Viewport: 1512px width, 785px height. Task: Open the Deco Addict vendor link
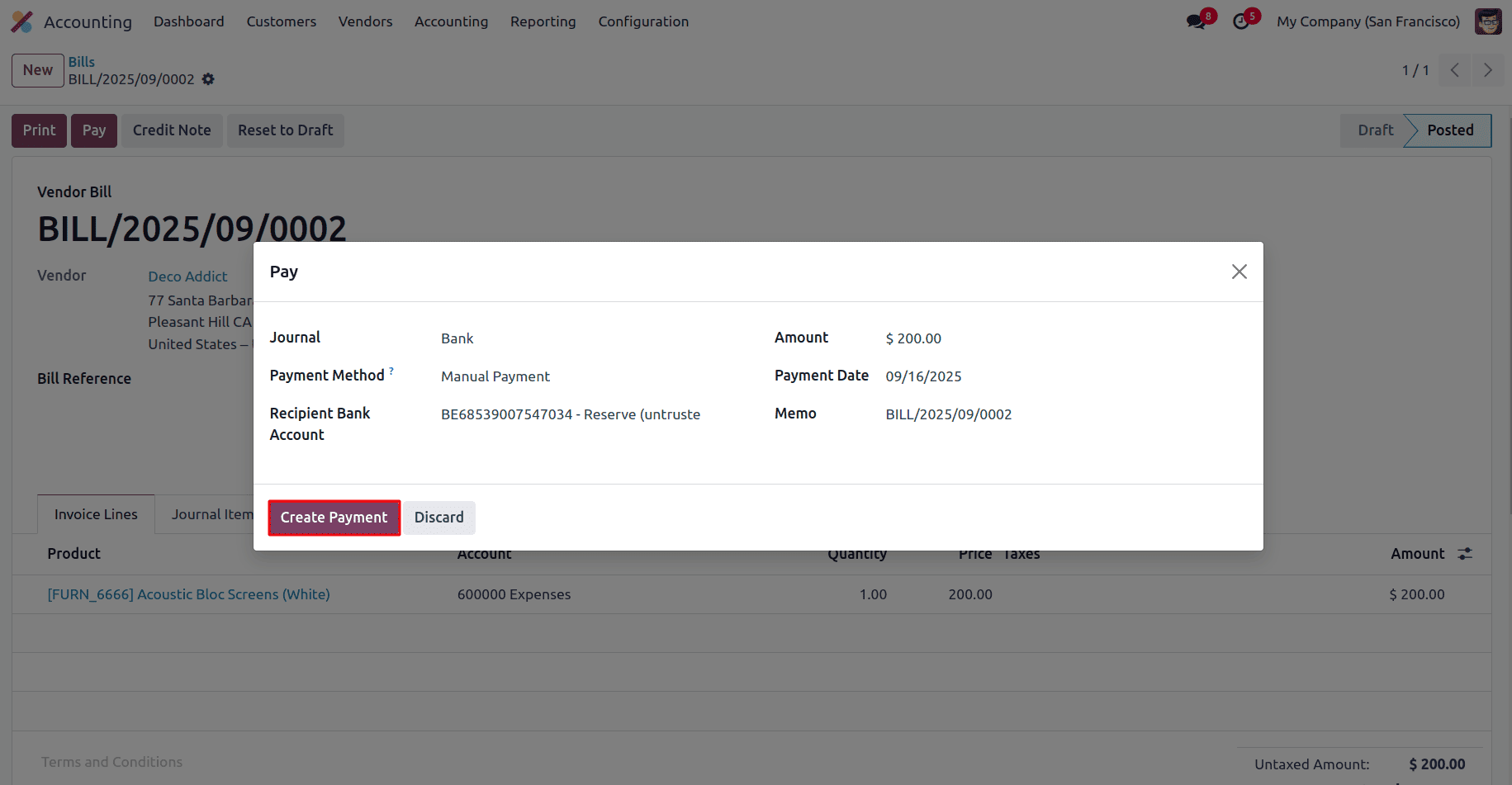tap(187, 276)
